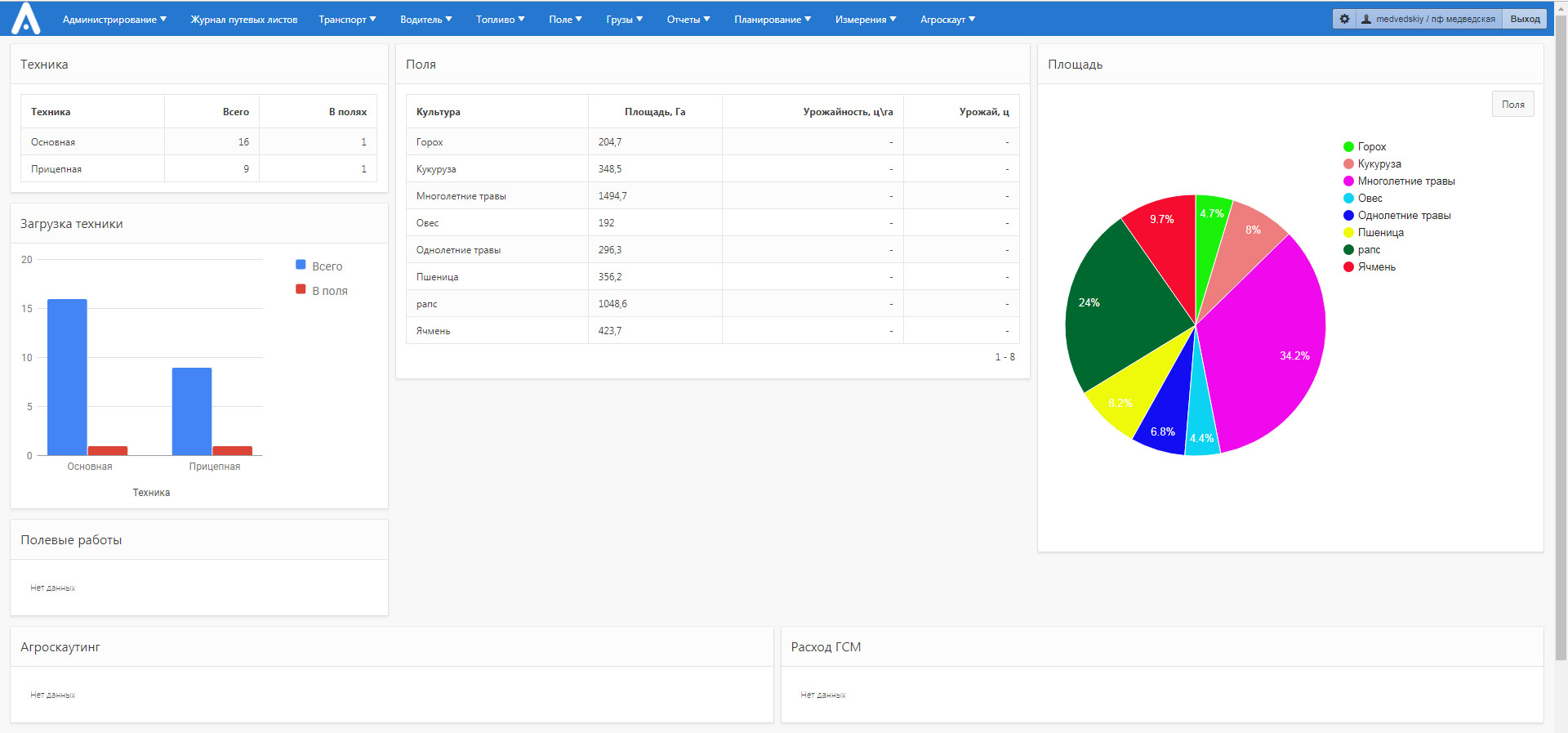This screenshot has height=733, width=1568.
Task: Select the Ячмень crop row
Action: [713, 331]
